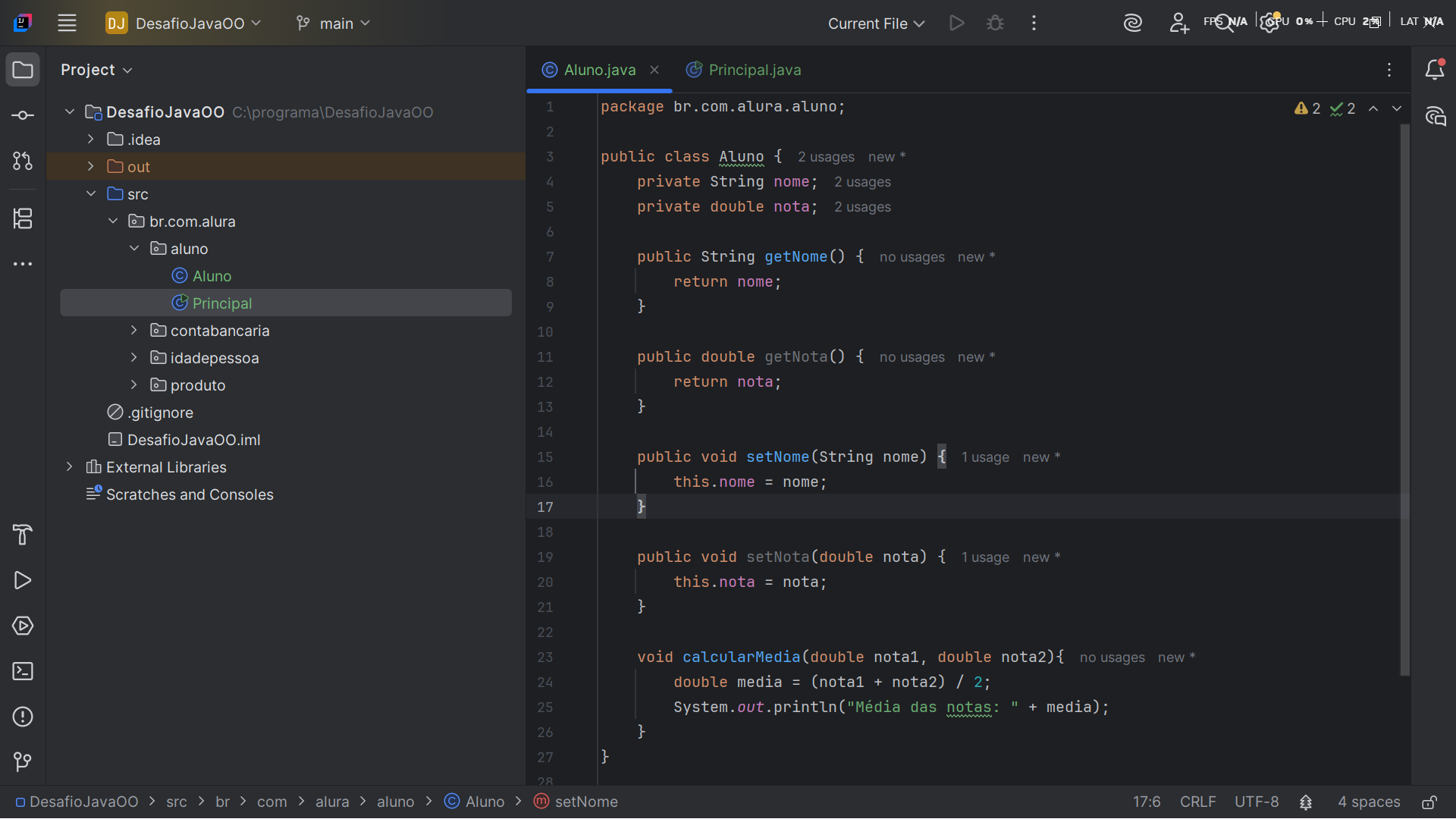Select DesafioJavaOO.iml file
The width and height of the screenshot is (1456, 819).
[184, 440]
